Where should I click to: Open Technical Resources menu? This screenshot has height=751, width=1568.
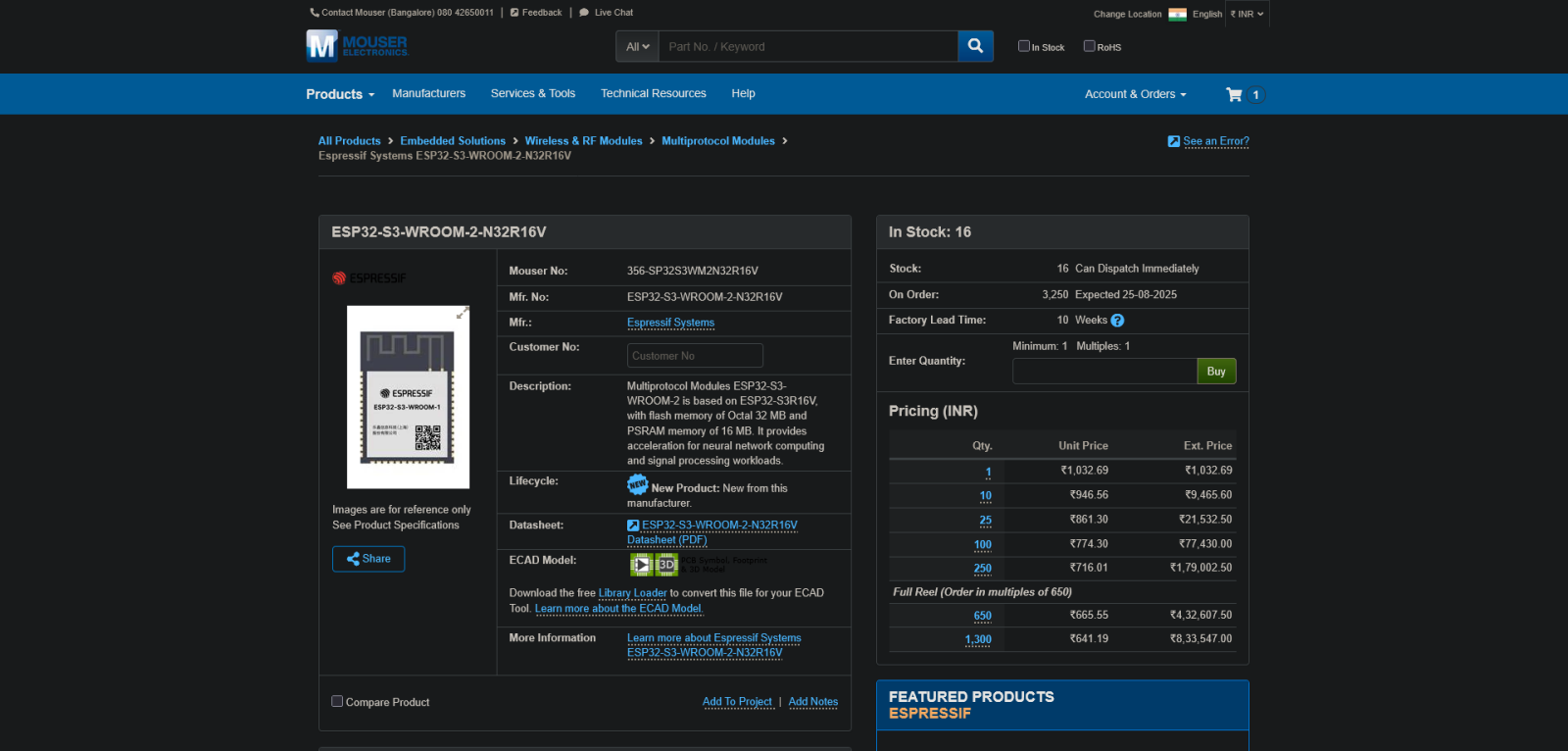coord(654,93)
